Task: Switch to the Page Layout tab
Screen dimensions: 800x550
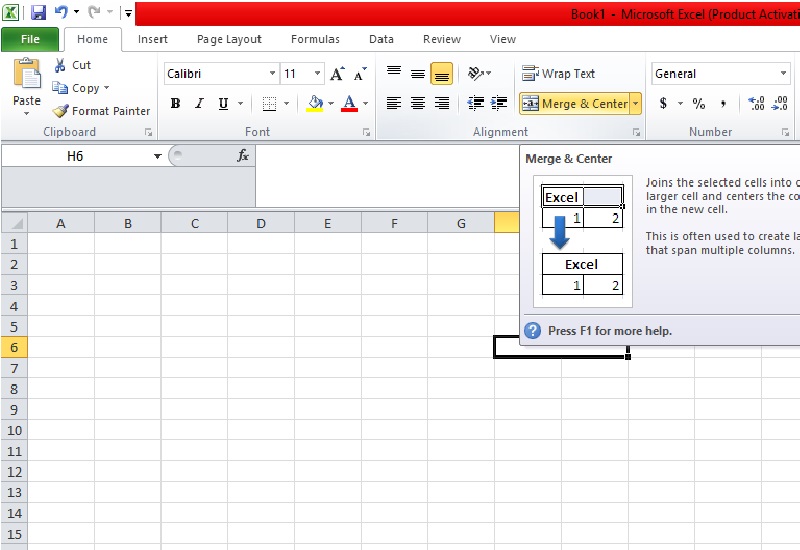Action: pyautogui.click(x=229, y=39)
